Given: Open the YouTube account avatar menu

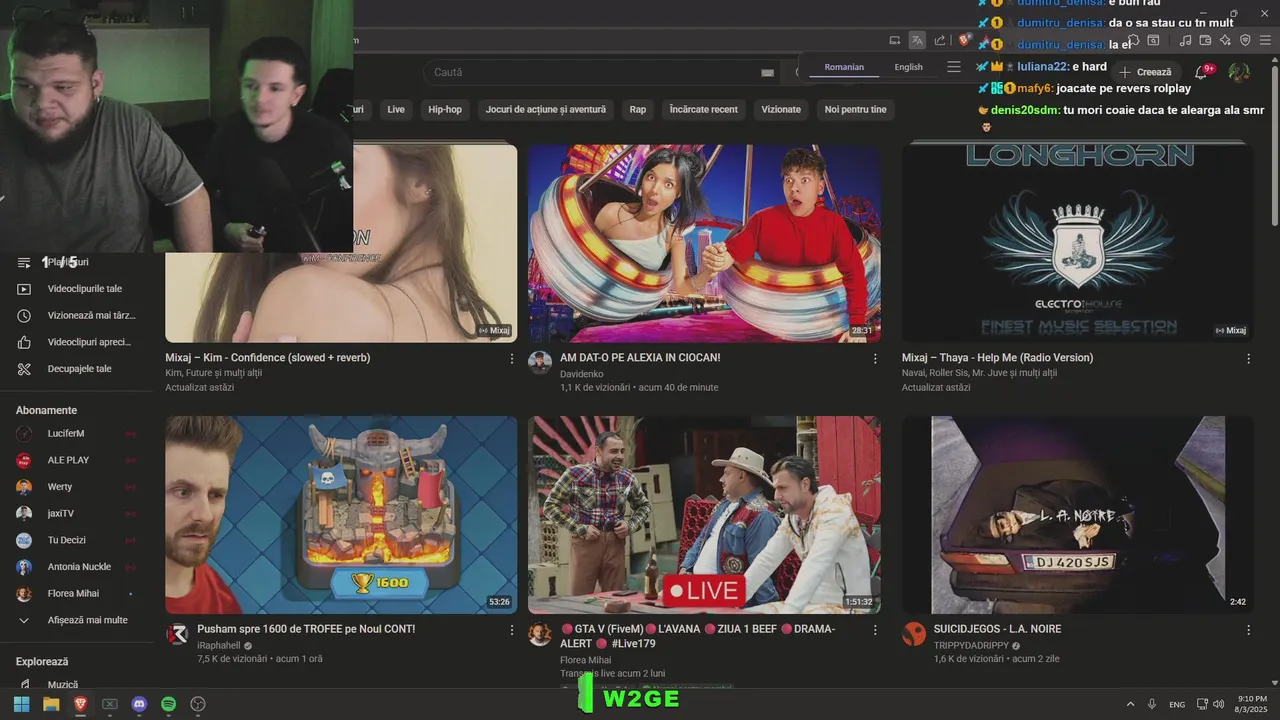Looking at the screenshot, I should [x=1239, y=72].
